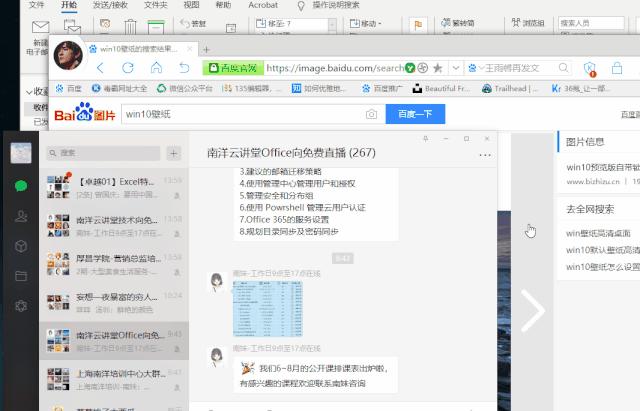Open the Trailhead bookmark
The image size is (640, 411).
(x=511, y=88)
